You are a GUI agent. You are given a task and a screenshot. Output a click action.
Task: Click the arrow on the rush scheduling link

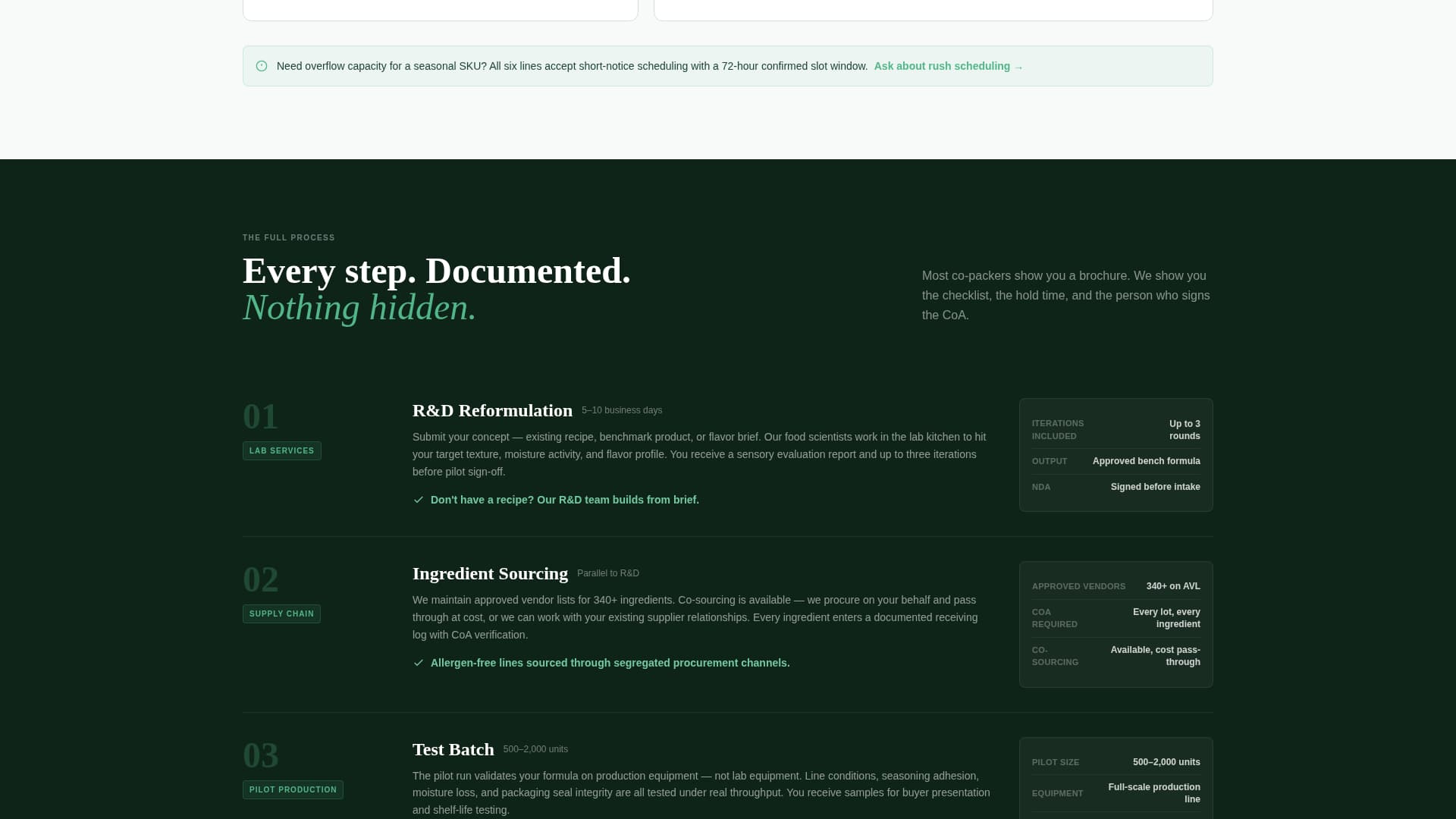[1018, 66]
